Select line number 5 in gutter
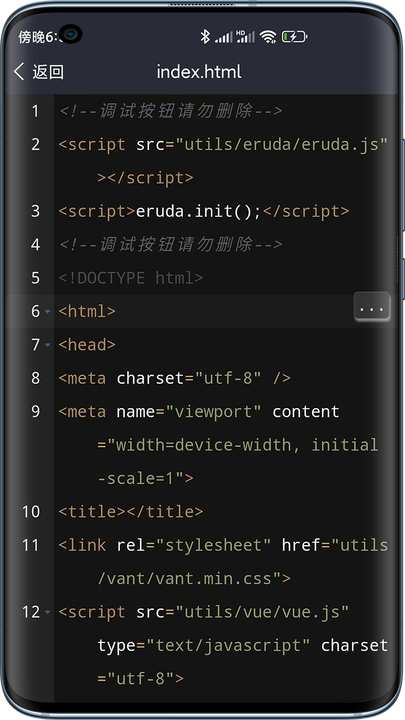 [x=35, y=278]
